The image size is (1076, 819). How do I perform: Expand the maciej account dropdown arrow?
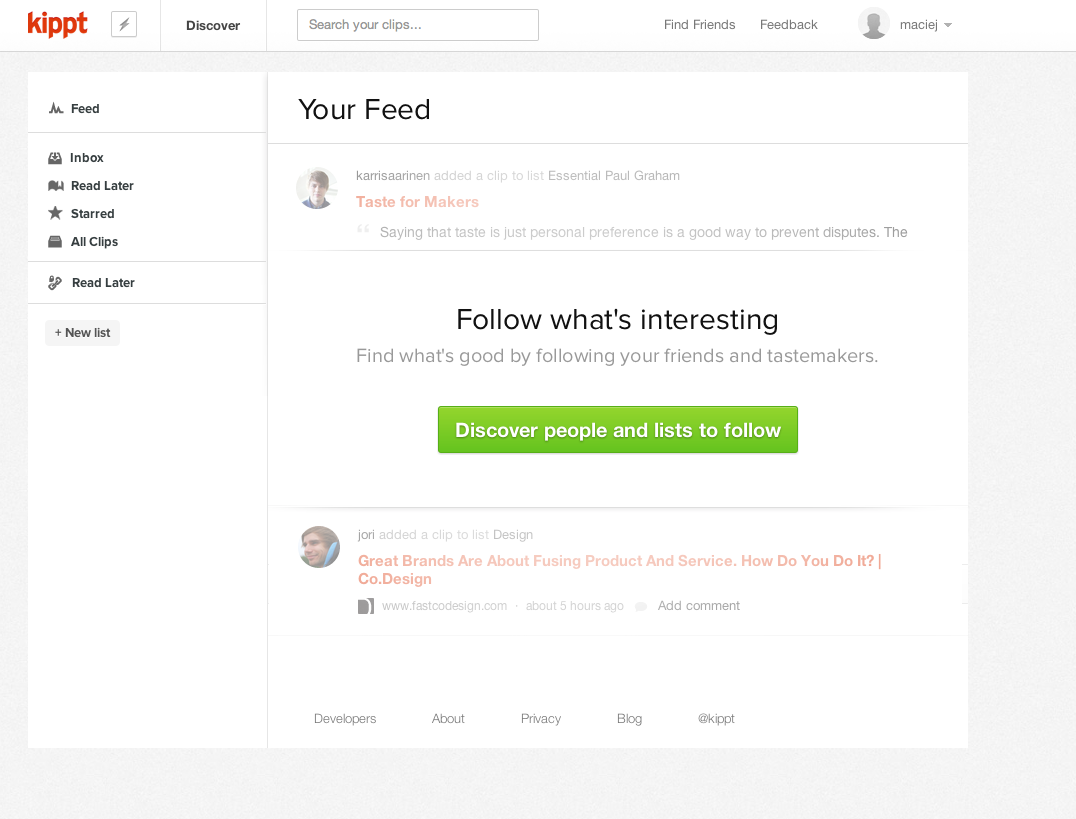coord(948,25)
